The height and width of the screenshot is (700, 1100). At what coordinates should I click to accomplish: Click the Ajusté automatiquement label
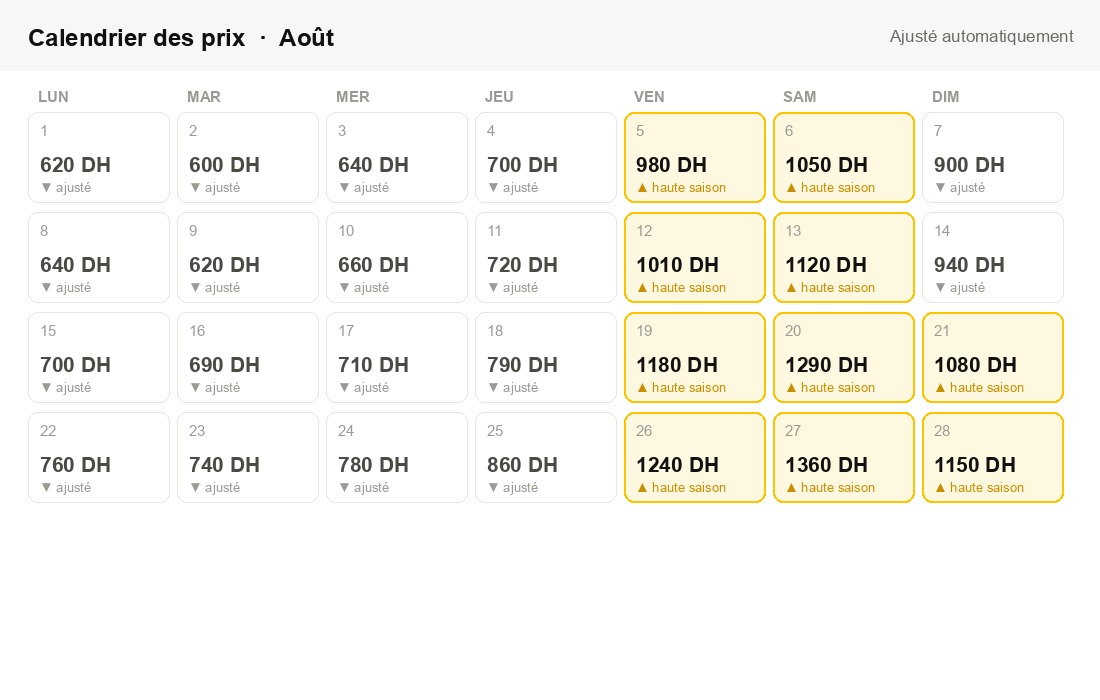[x=981, y=36]
